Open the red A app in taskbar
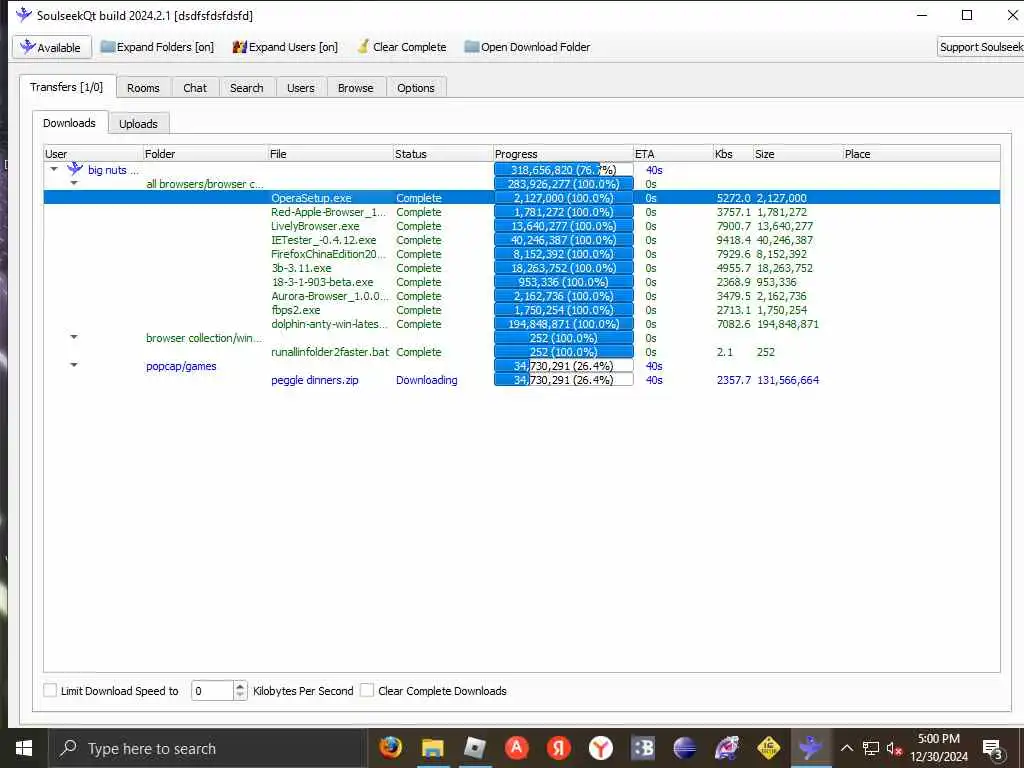The image size is (1024, 768). point(517,748)
